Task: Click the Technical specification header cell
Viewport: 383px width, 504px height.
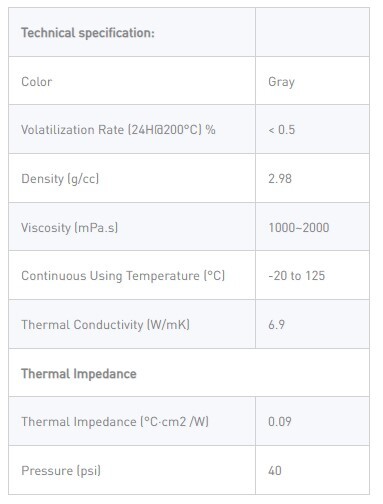Action: (132, 32)
